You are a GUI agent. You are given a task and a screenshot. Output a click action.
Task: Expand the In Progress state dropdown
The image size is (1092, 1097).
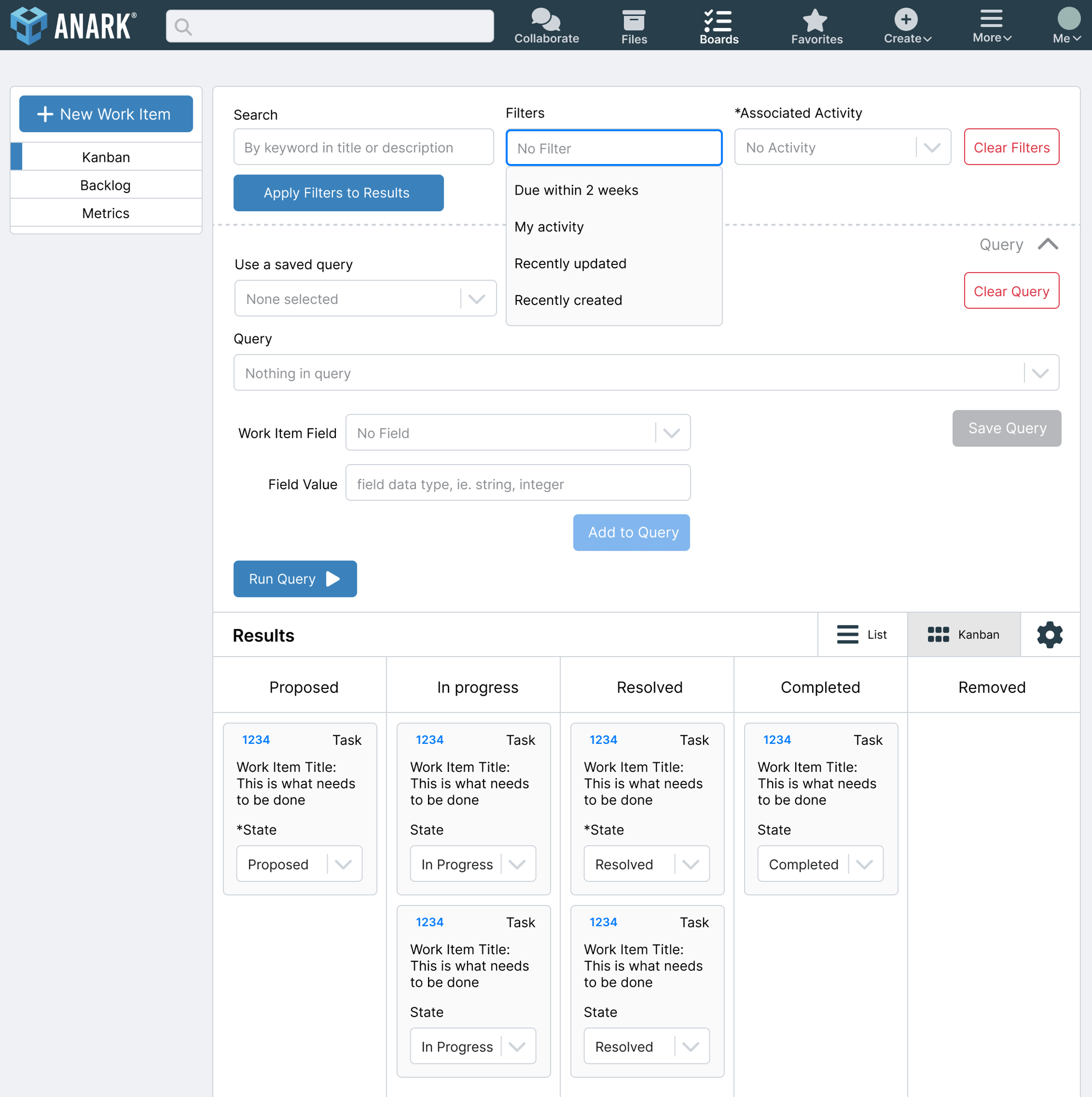click(x=520, y=864)
